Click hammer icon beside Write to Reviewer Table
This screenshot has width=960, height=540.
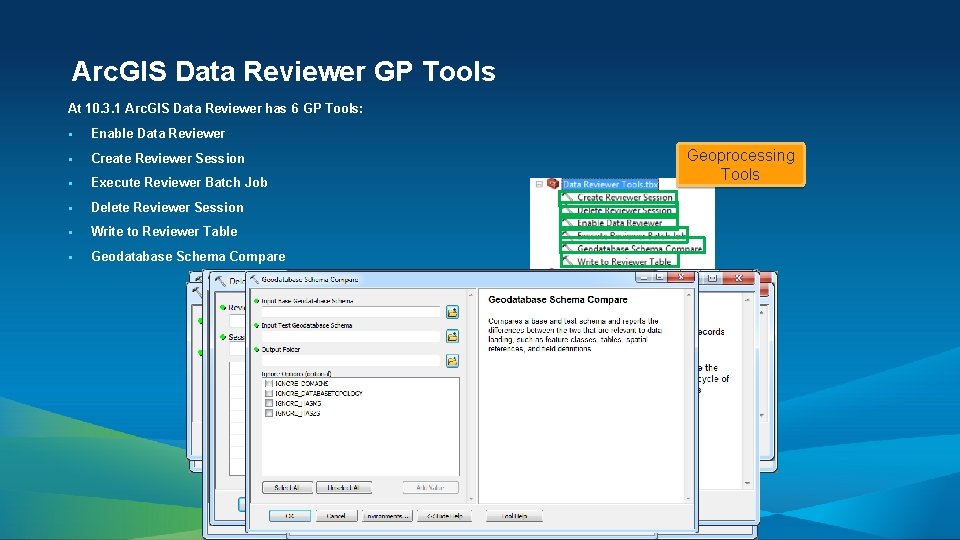tap(568, 261)
